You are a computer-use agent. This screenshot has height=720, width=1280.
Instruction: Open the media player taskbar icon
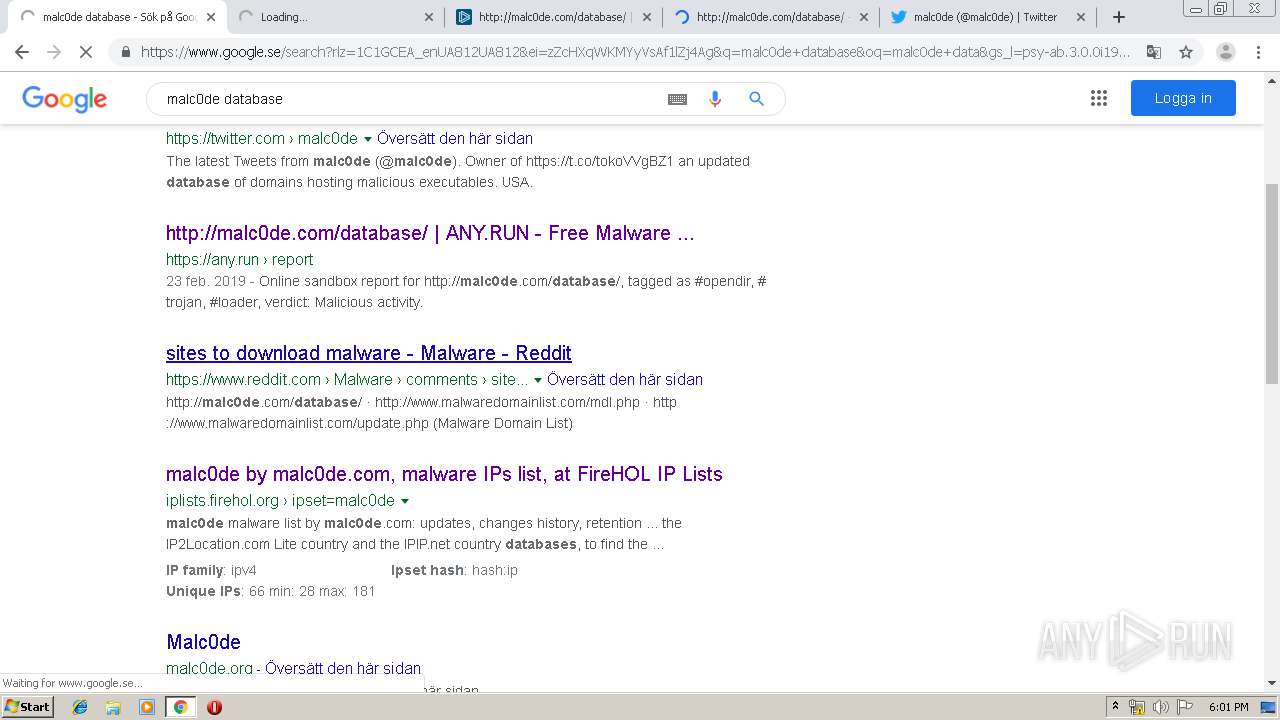pos(147,707)
